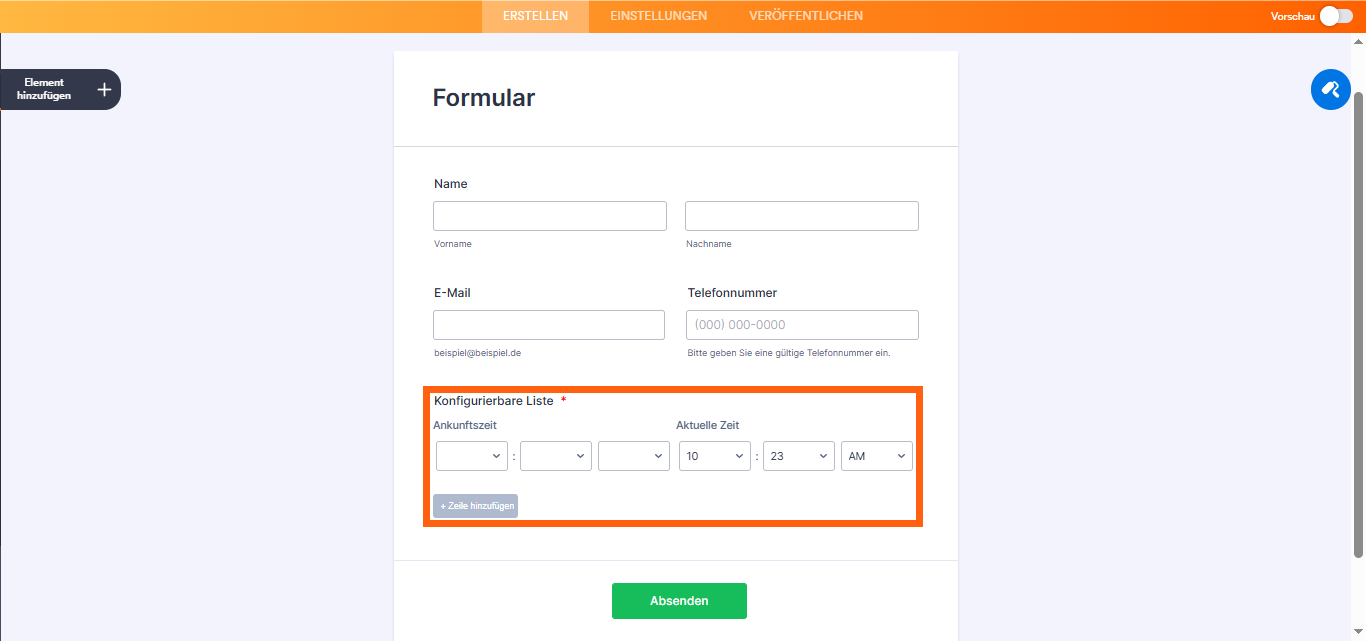Screen dimensions: 1366x641
Task: Click the Telefonnummer input field
Action: pyautogui.click(x=802, y=325)
